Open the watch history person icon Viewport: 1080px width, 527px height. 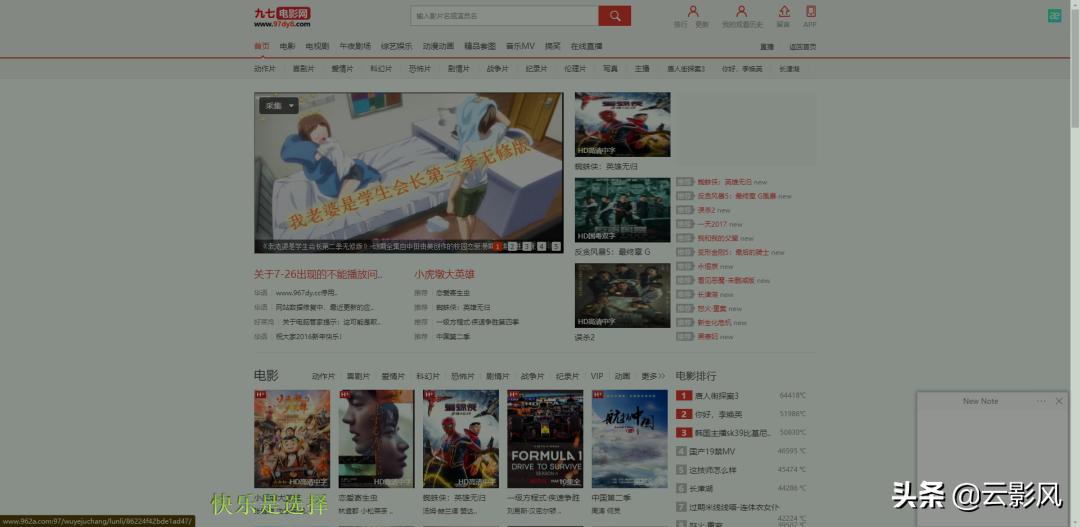[742, 12]
